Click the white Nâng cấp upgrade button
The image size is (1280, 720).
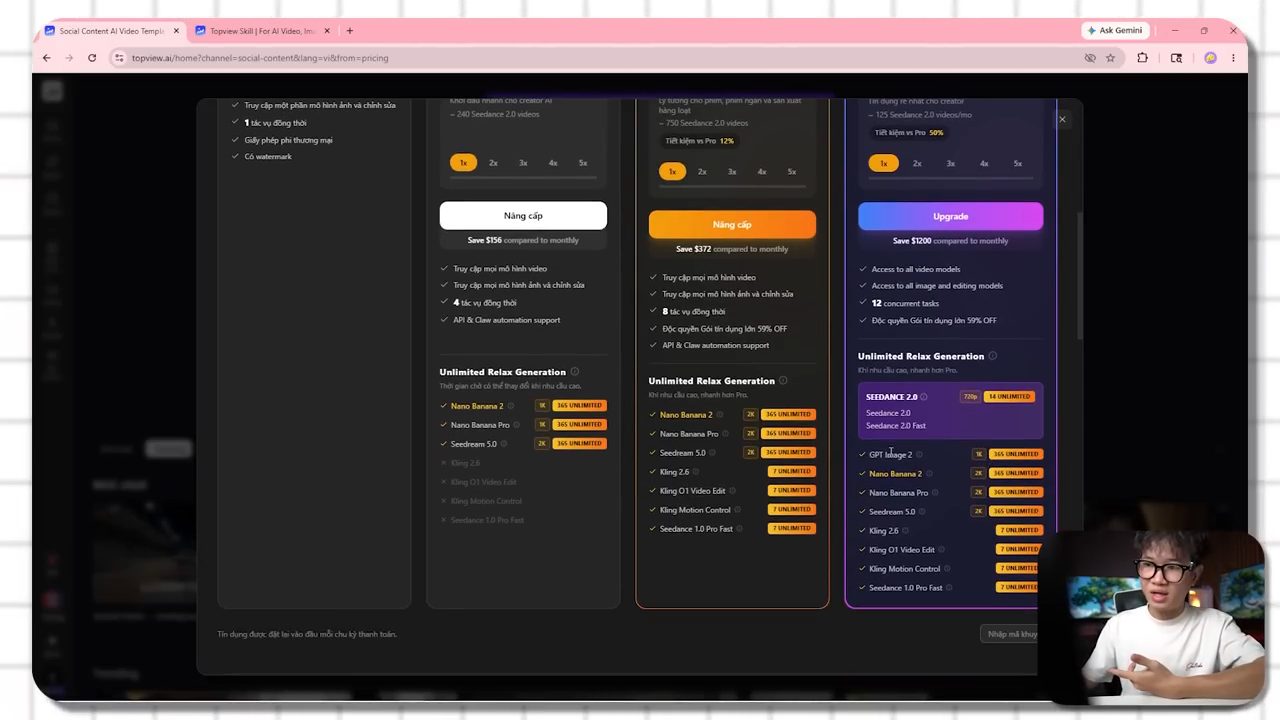coord(523,216)
